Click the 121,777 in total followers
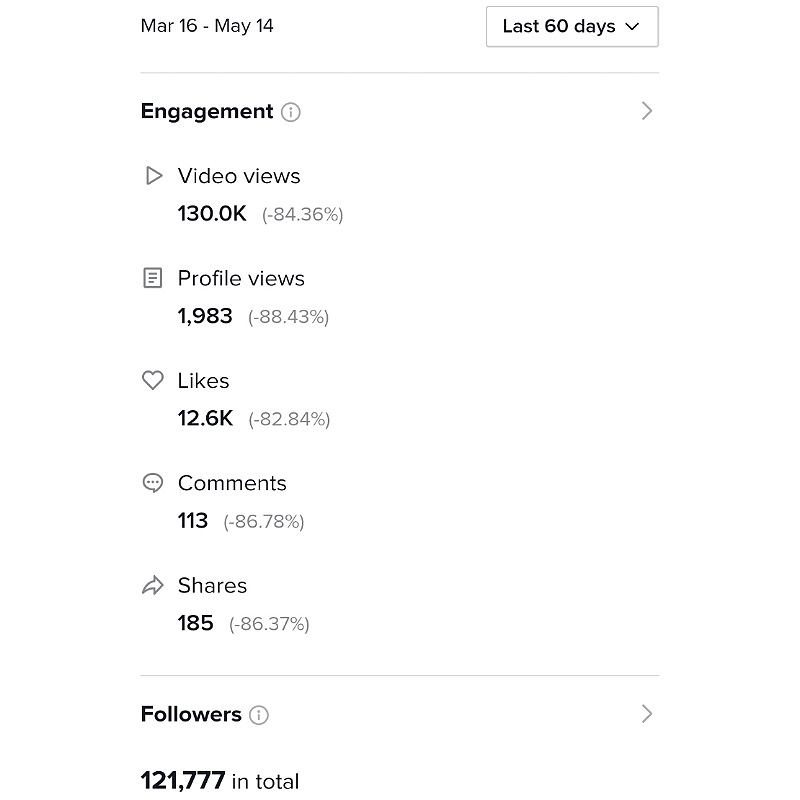Screen dimensions: 800x800 [220, 781]
